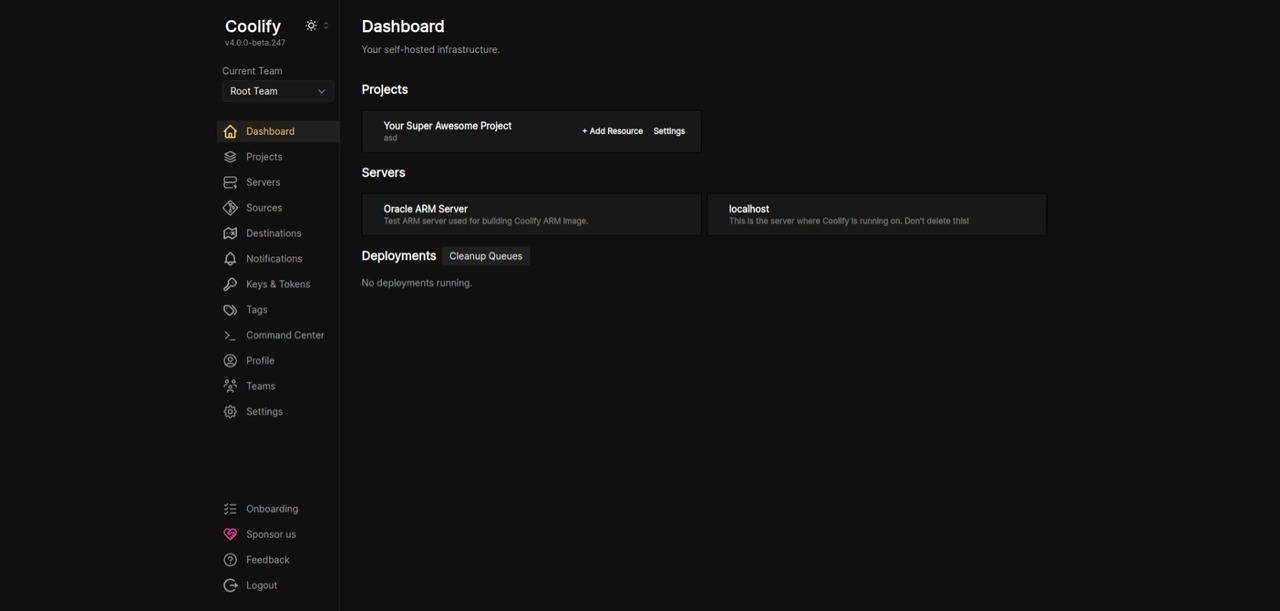
Task: Click the Keys & Tokens key icon
Action: click(x=230, y=284)
